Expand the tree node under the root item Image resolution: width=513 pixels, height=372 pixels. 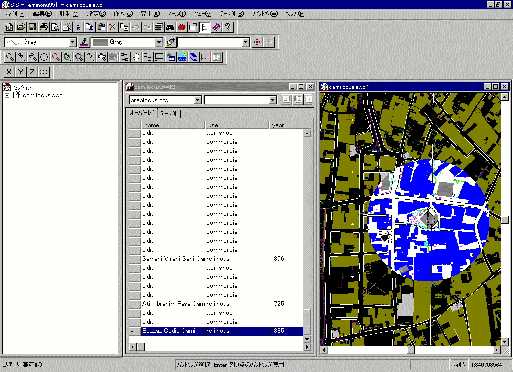pos(7,95)
